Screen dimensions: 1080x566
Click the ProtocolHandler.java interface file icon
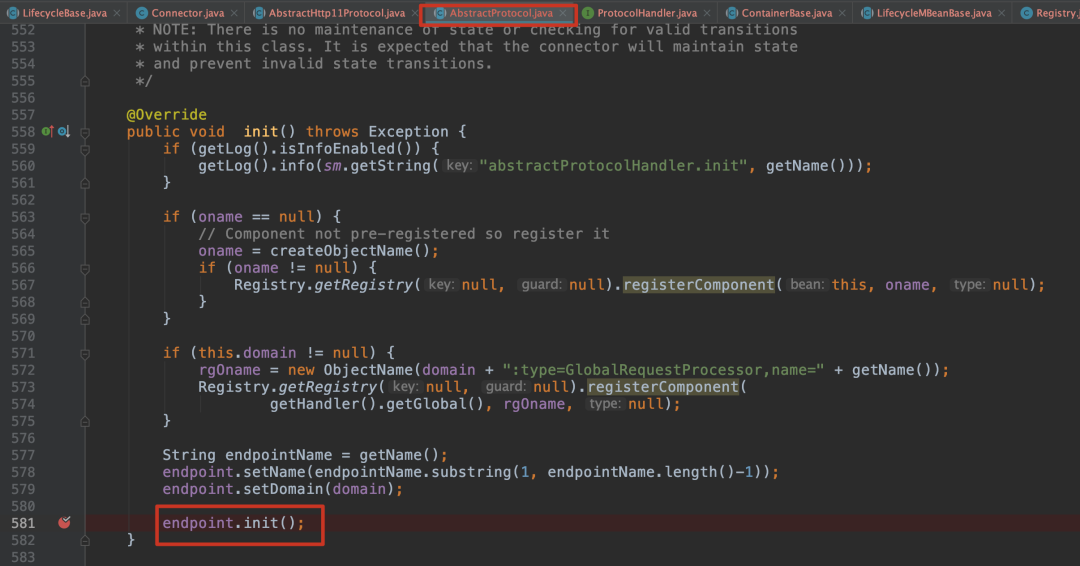[587, 13]
